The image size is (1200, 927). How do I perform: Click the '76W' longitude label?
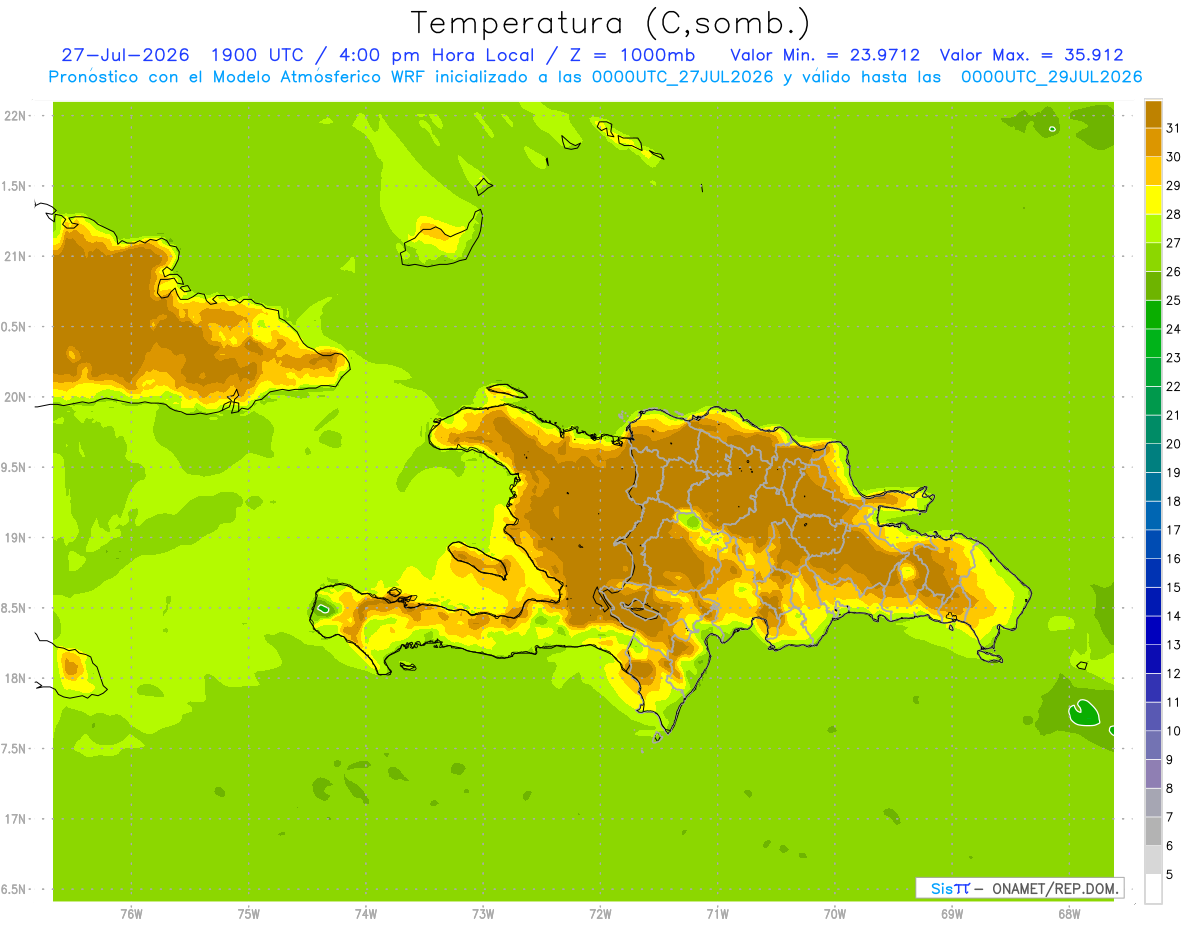[x=131, y=914]
